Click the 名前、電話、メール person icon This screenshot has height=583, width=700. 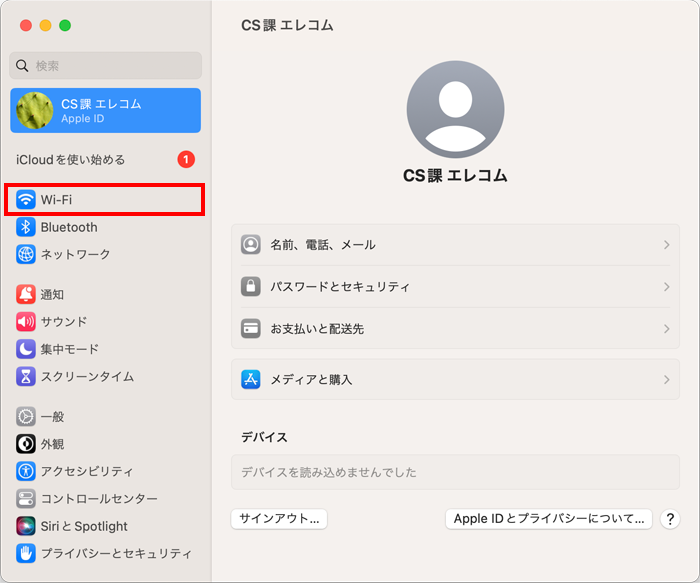point(251,245)
